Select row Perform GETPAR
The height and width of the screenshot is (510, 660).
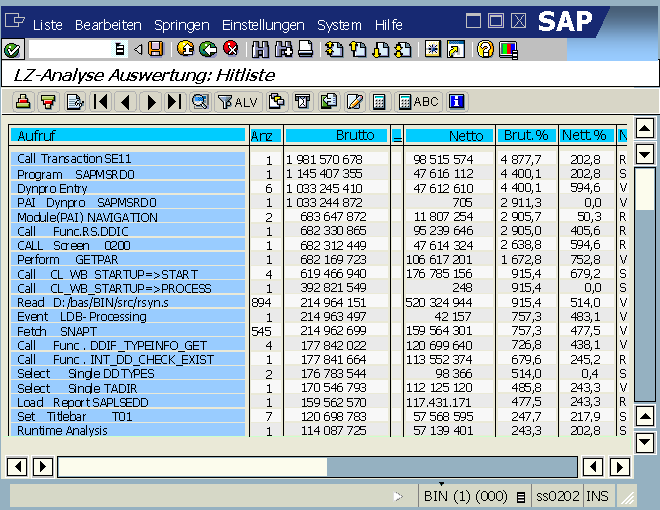tap(128, 259)
